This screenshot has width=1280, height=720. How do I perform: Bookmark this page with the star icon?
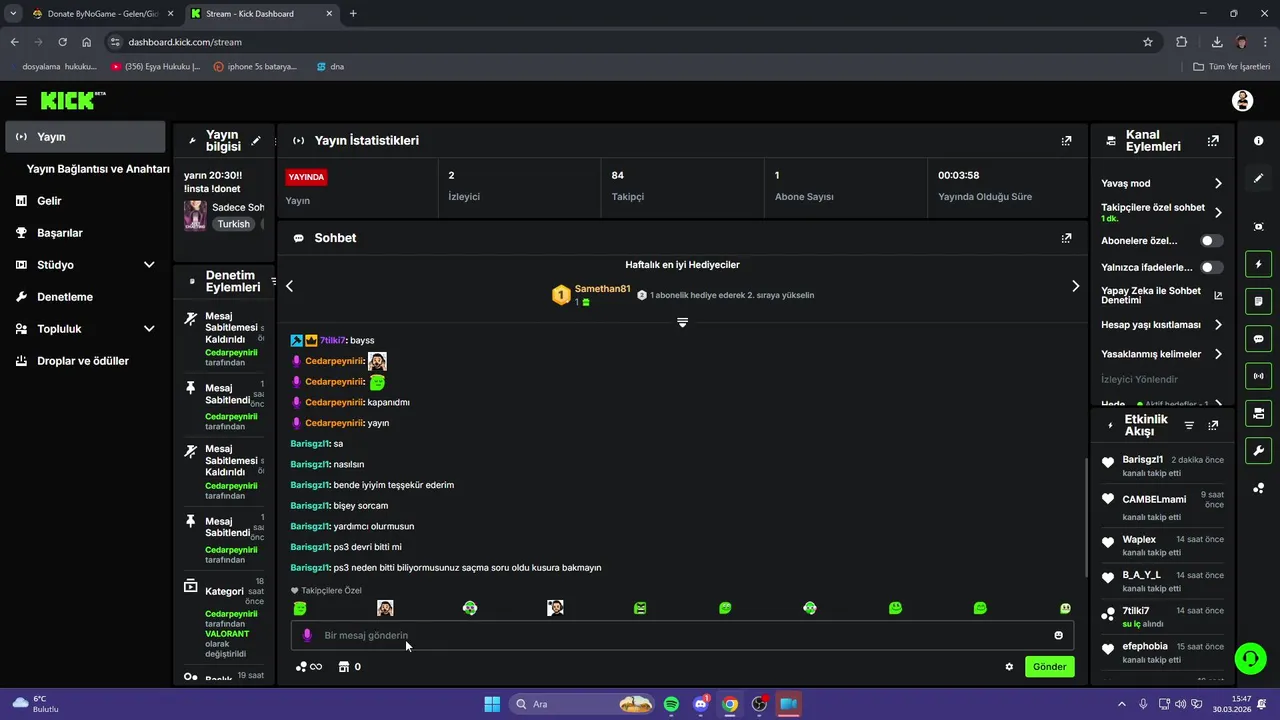1148,42
